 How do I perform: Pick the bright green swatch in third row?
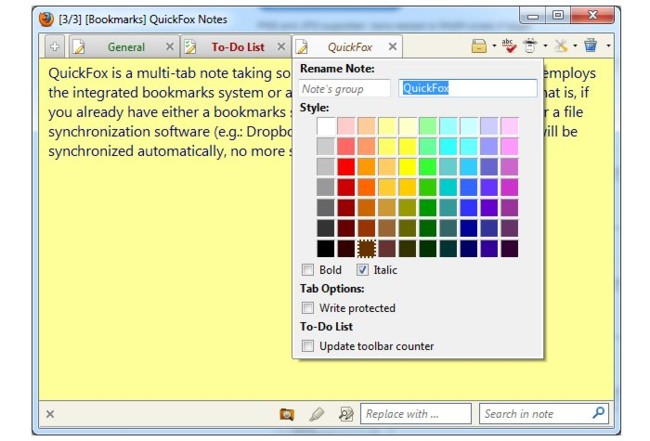pos(427,167)
